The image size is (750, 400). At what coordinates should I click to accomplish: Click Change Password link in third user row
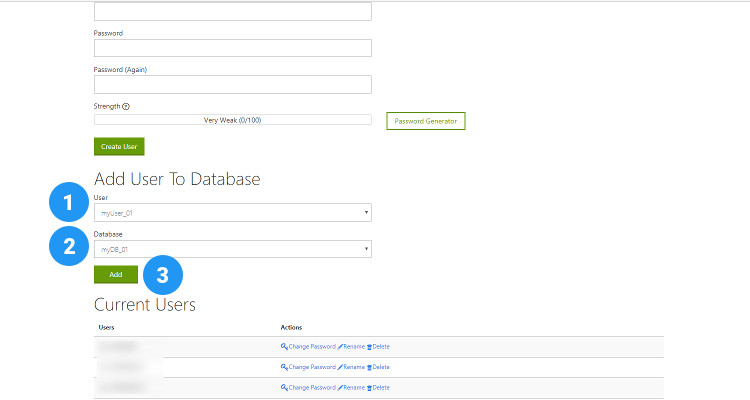point(312,388)
